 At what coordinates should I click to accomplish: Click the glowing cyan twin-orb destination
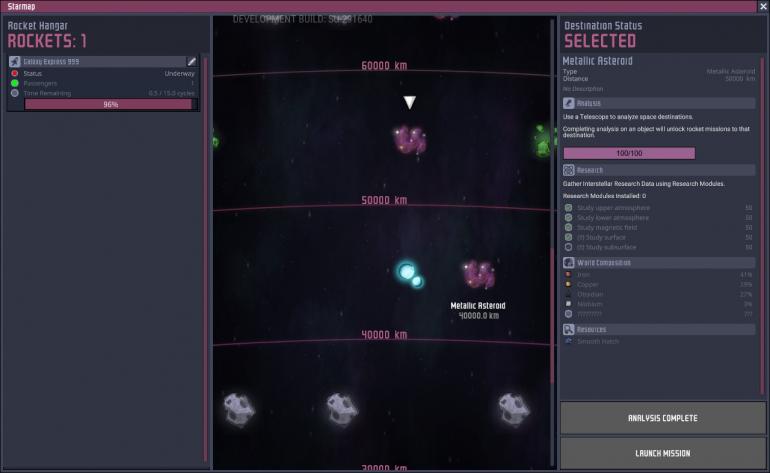[410, 274]
